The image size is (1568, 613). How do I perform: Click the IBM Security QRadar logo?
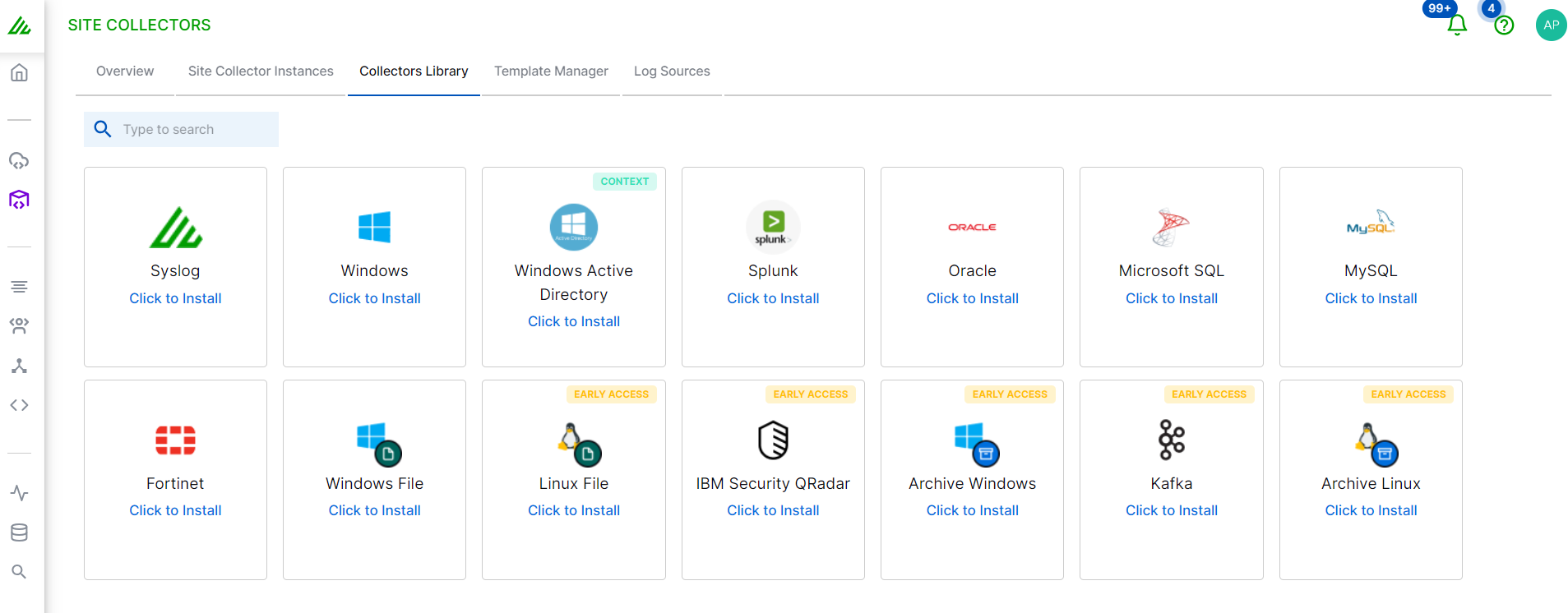(773, 440)
